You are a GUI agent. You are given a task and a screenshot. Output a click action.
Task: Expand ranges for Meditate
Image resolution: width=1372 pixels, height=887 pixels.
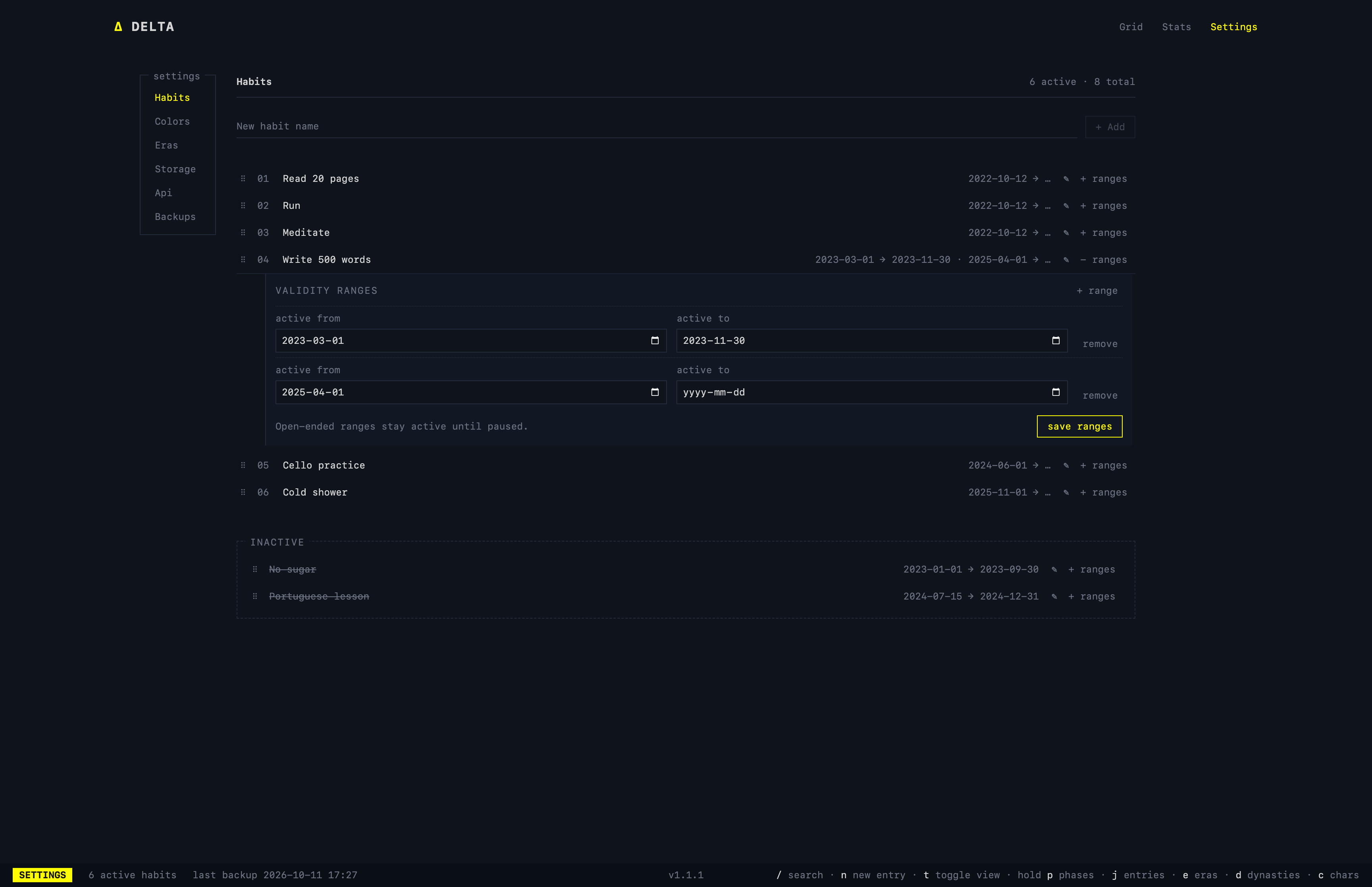pos(1103,233)
